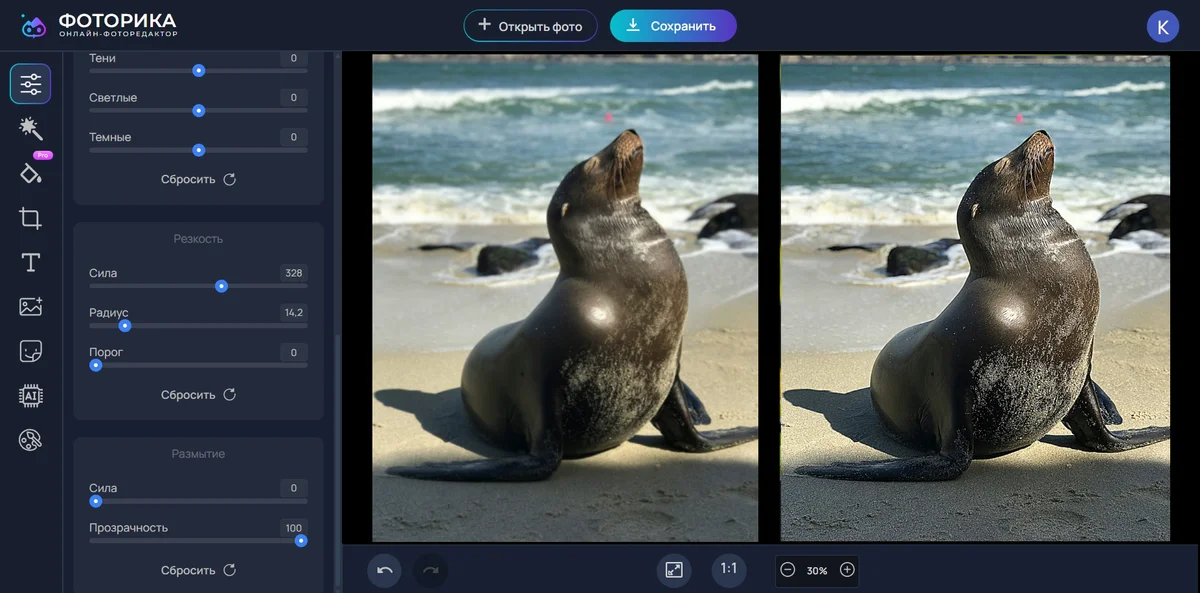Click the K account avatar
The image size is (1200, 593).
[x=1162, y=26]
